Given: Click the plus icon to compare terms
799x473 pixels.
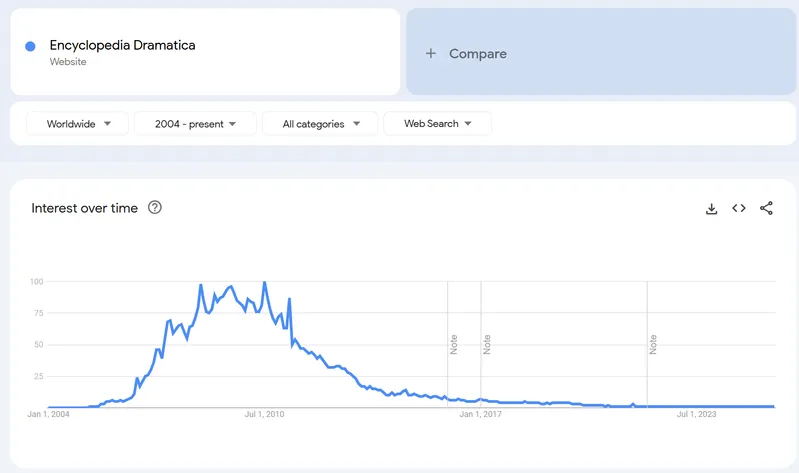Looking at the screenshot, I should coord(431,53).
